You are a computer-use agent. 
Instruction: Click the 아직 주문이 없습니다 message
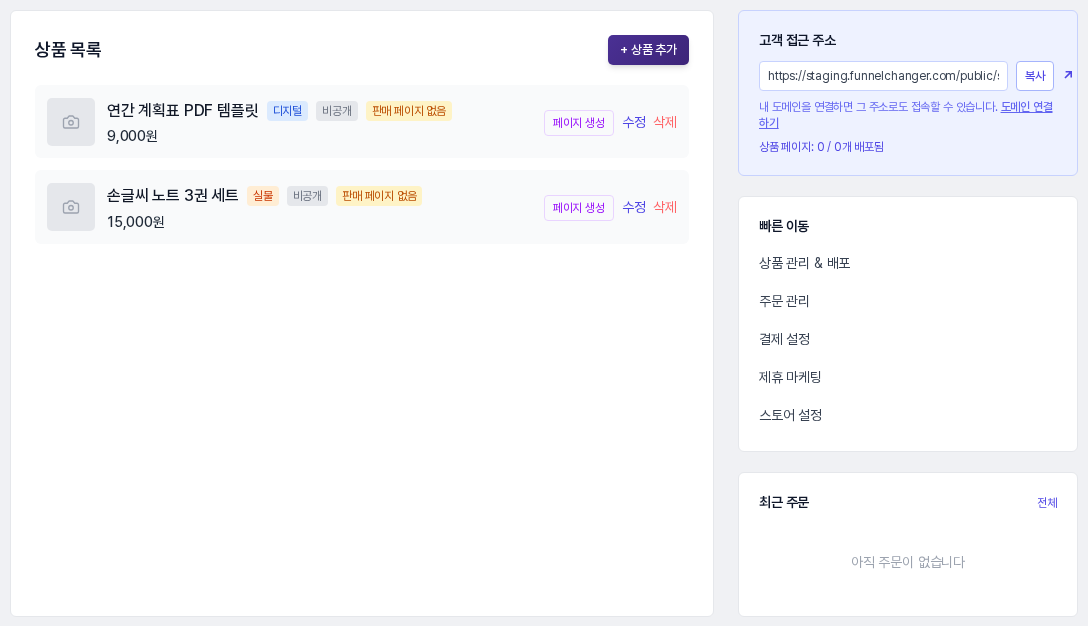click(x=908, y=562)
